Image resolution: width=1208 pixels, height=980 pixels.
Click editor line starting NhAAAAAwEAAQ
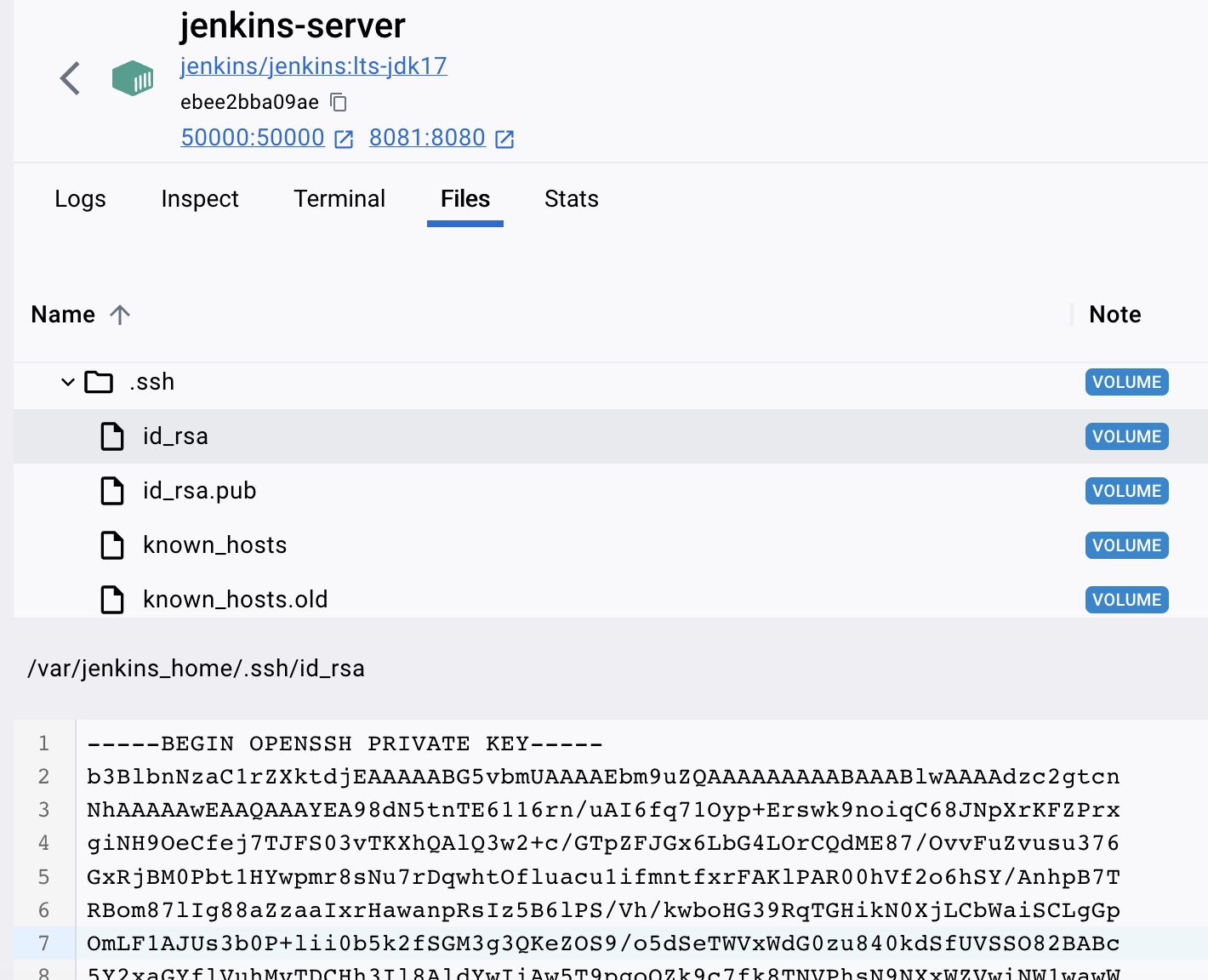pyautogui.click(x=603, y=810)
